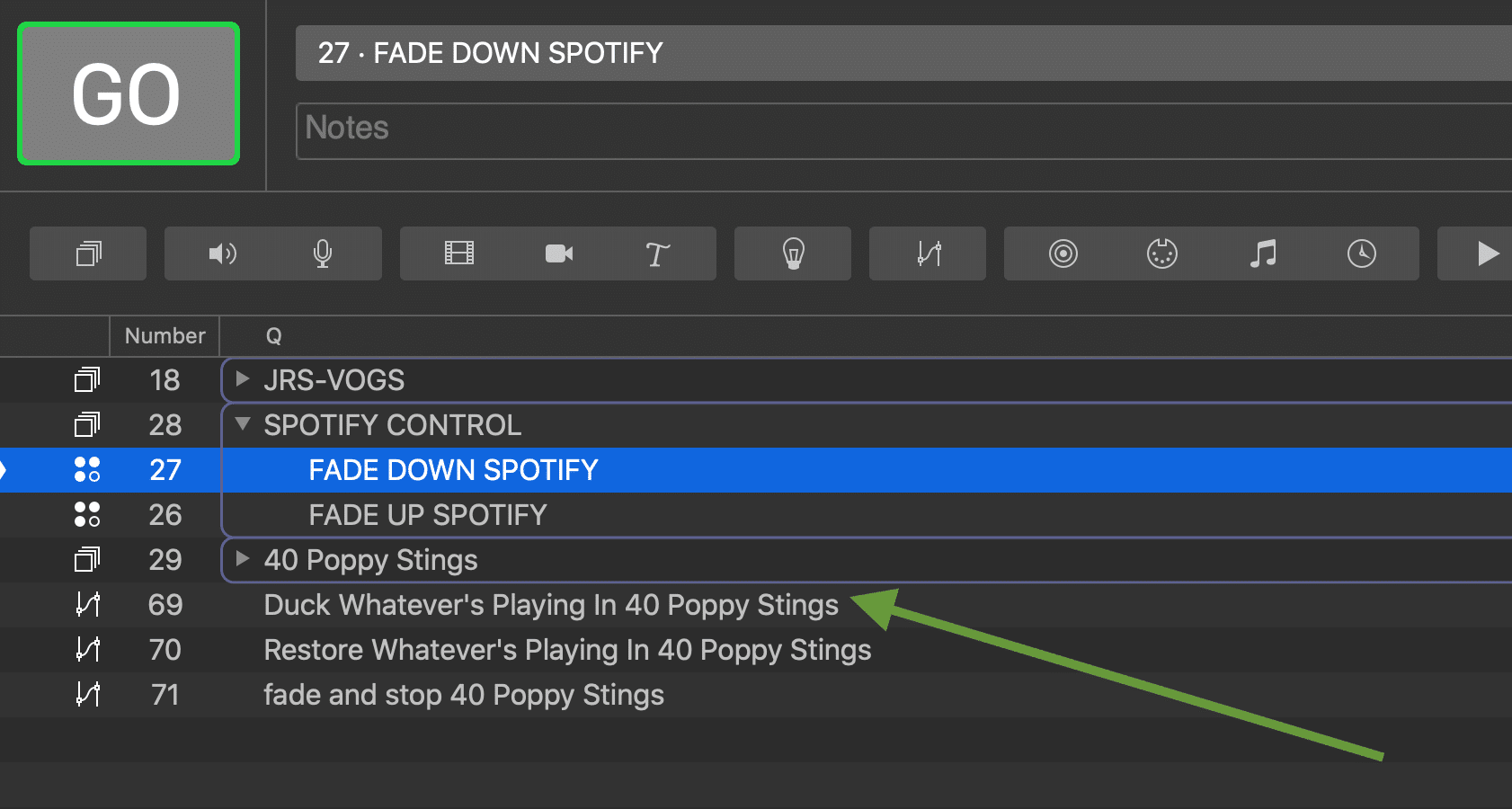Screen dimensions: 1512x809
Task: Click cue number 26
Action: [165, 515]
